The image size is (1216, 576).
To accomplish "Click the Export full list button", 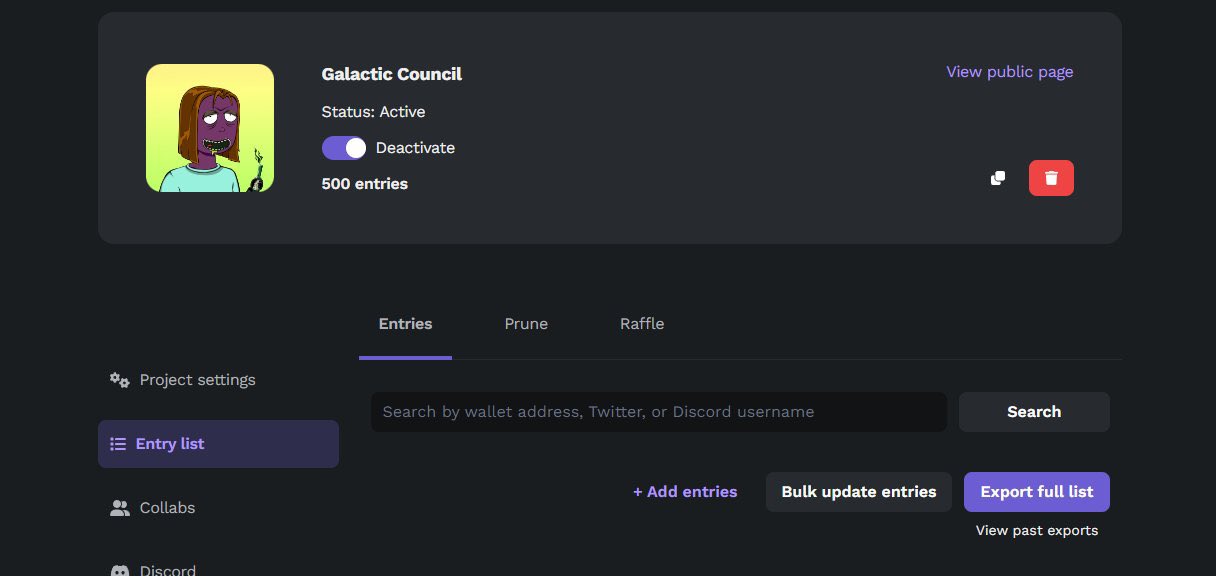I will (x=1037, y=492).
